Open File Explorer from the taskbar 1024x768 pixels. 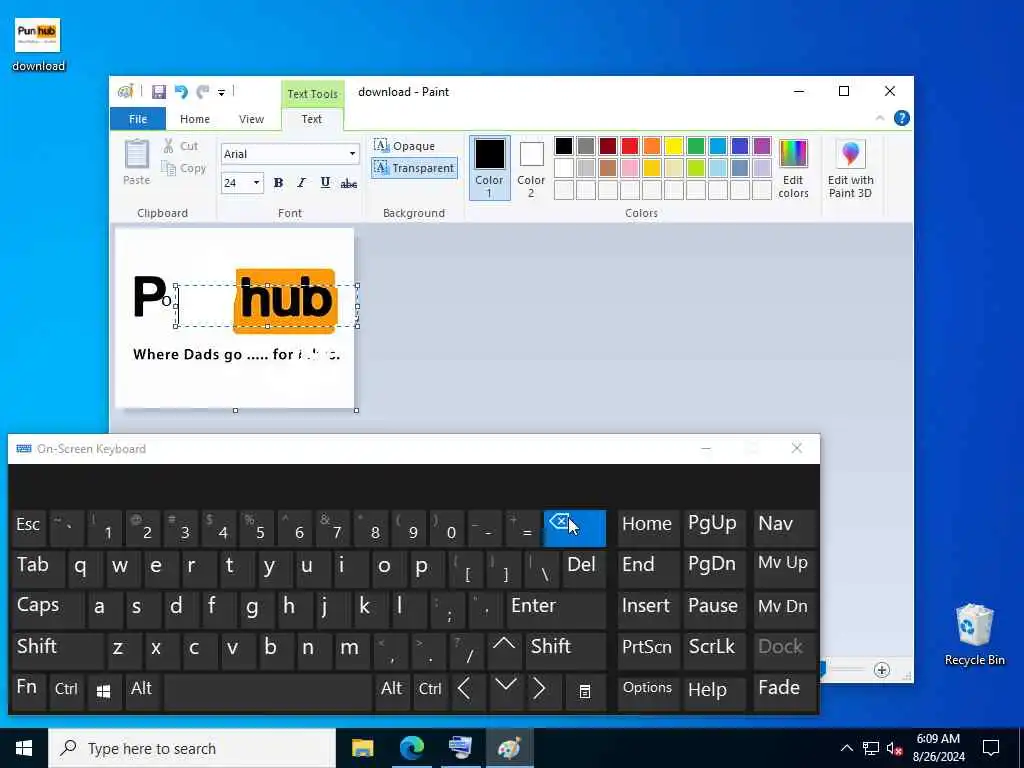pyautogui.click(x=362, y=748)
